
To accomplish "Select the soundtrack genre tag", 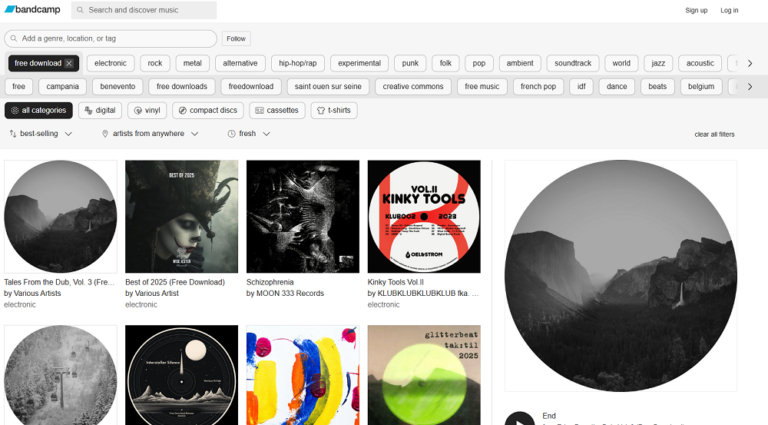I will tap(573, 63).
